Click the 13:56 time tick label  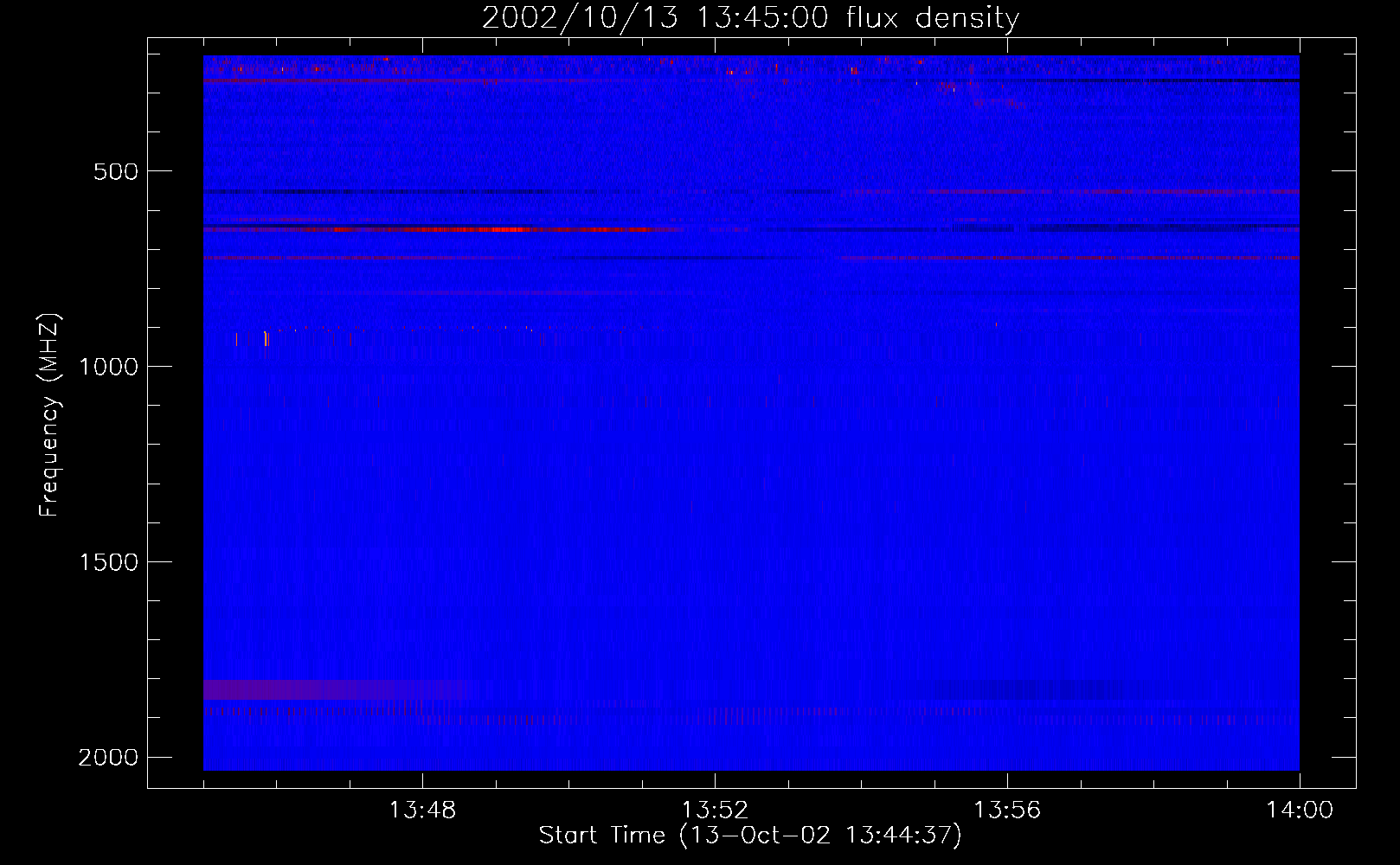pos(1007,811)
